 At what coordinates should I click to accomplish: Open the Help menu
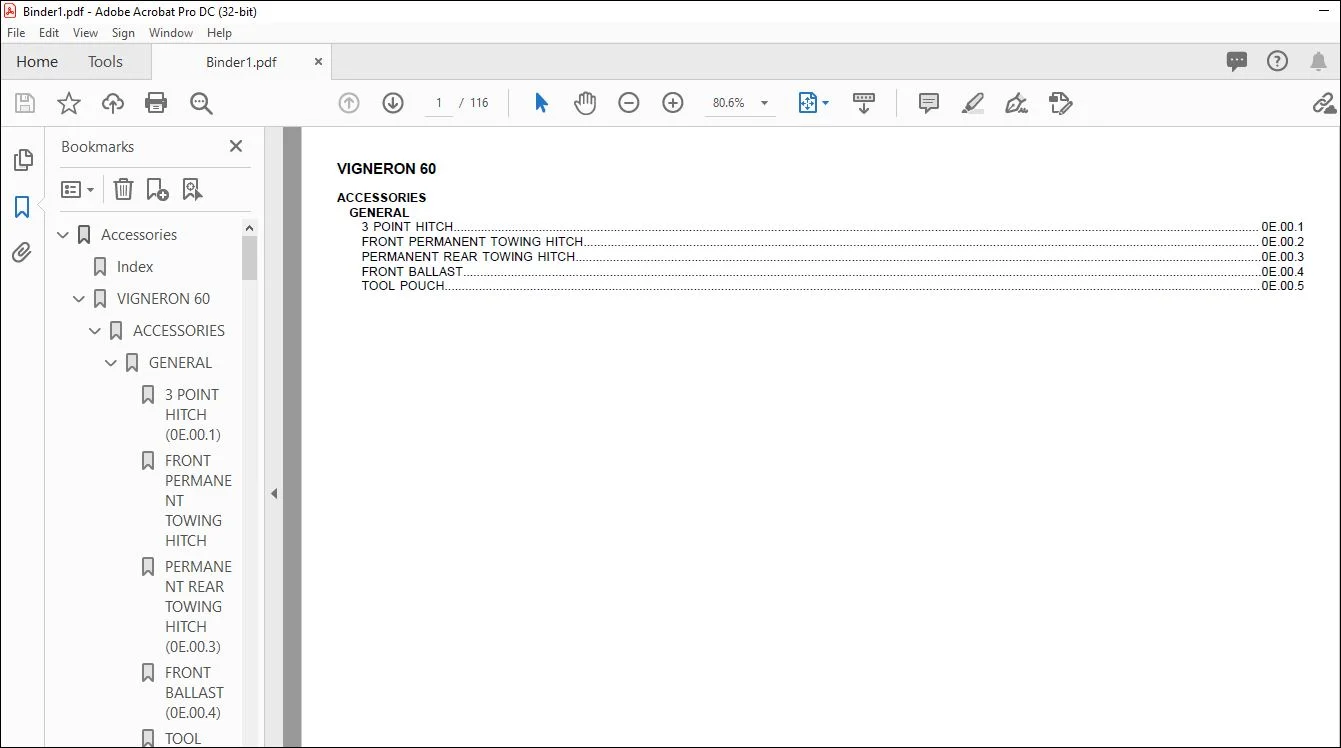219,33
